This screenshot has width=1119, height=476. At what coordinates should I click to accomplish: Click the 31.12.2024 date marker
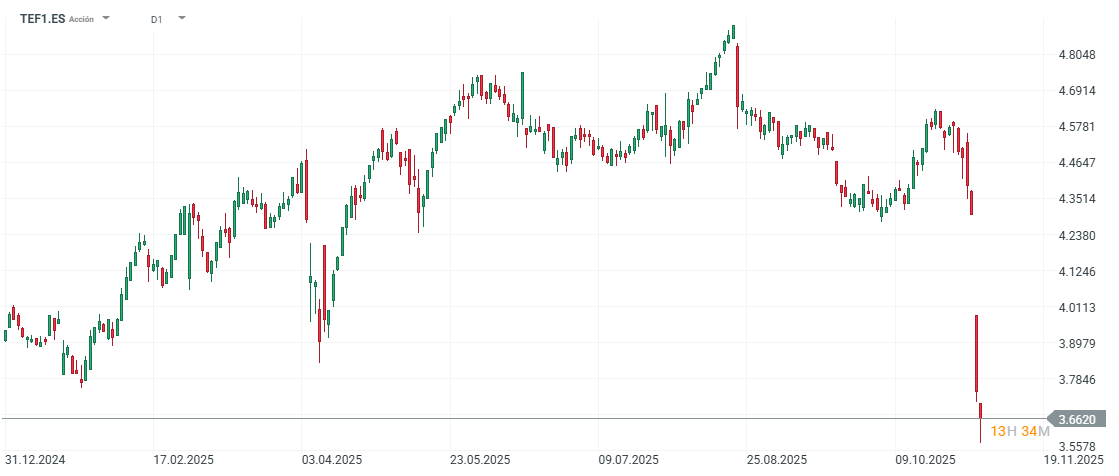point(37,460)
